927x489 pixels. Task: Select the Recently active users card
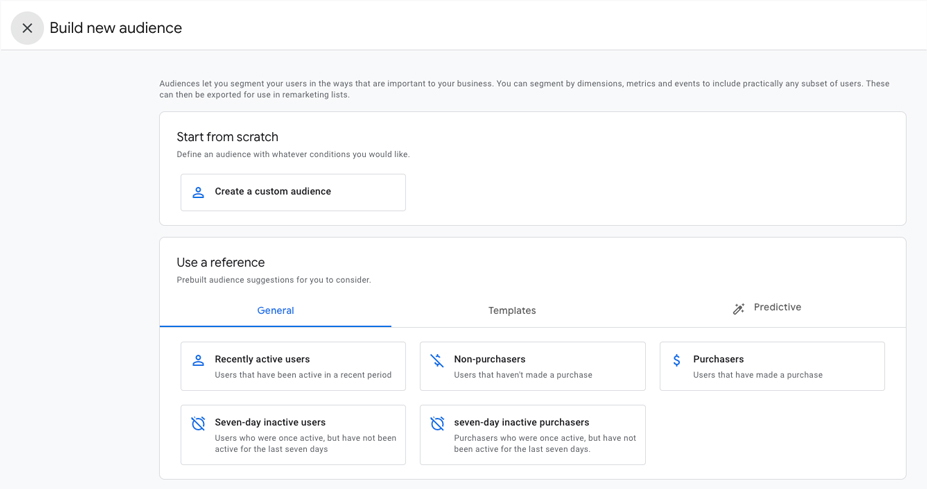coord(293,366)
